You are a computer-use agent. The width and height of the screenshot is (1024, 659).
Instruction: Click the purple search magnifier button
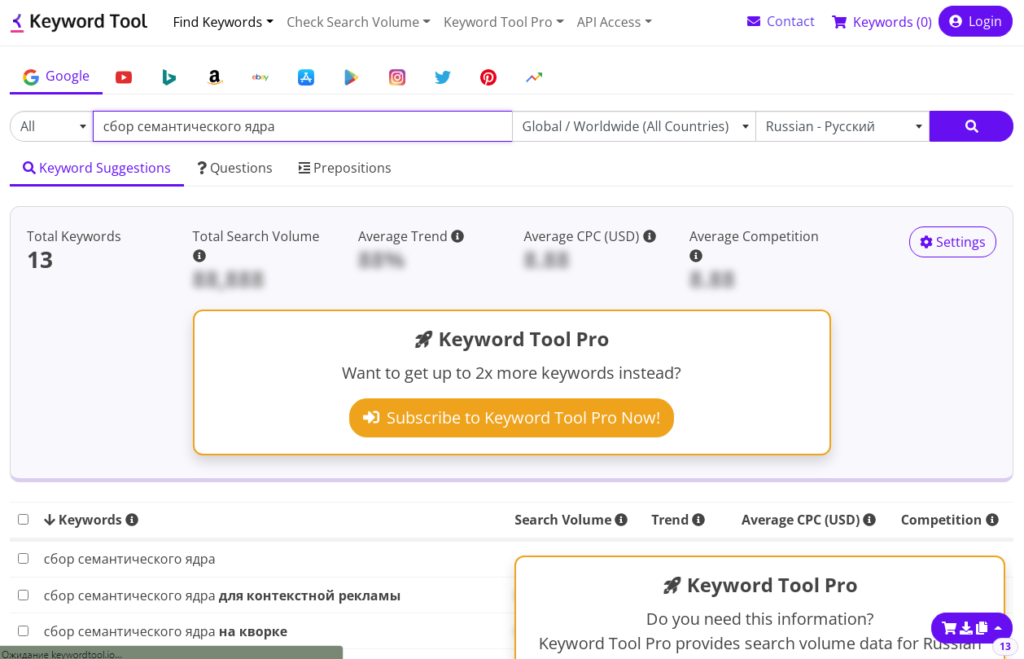click(x=970, y=126)
